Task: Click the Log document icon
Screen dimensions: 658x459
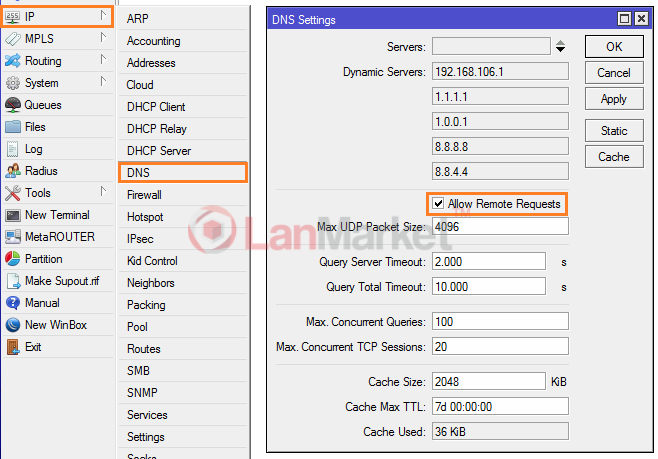Action: tap(13, 149)
